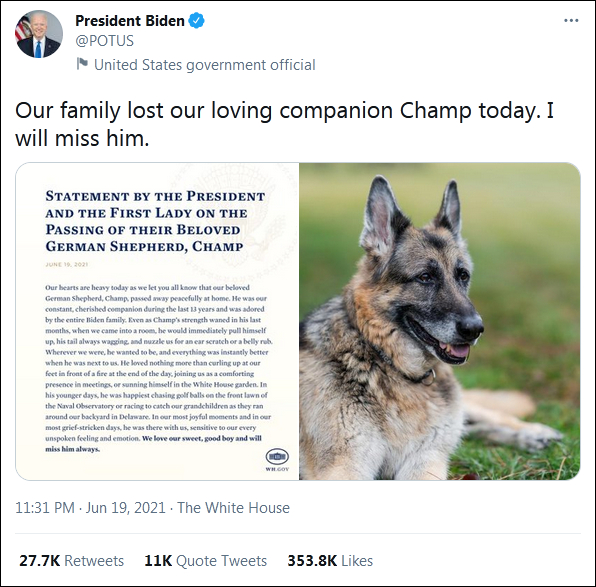Image resolution: width=596 pixels, height=587 pixels.
Task: Click The White House source label
Action: [233, 508]
